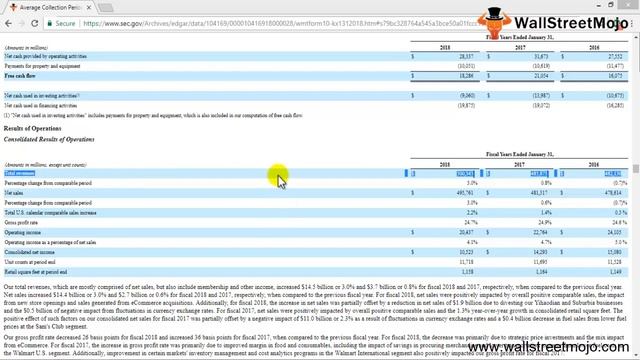Image resolution: width=640 pixels, height=360 pixels.
Task: Click Operating income as a percentage label
Action: tap(50, 242)
